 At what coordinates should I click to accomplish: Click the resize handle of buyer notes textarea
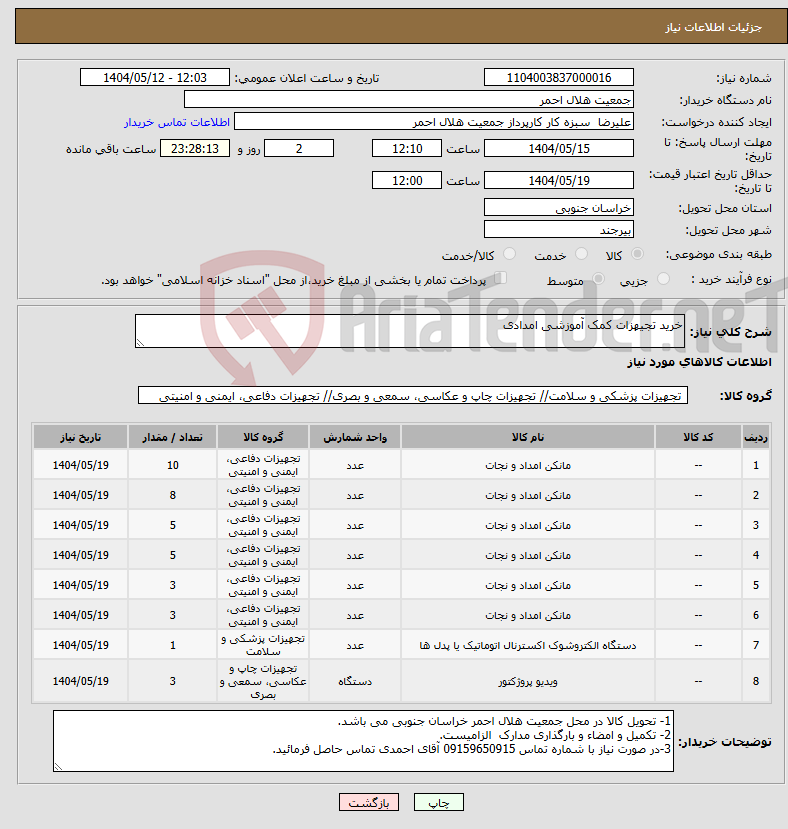coord(58,767)
